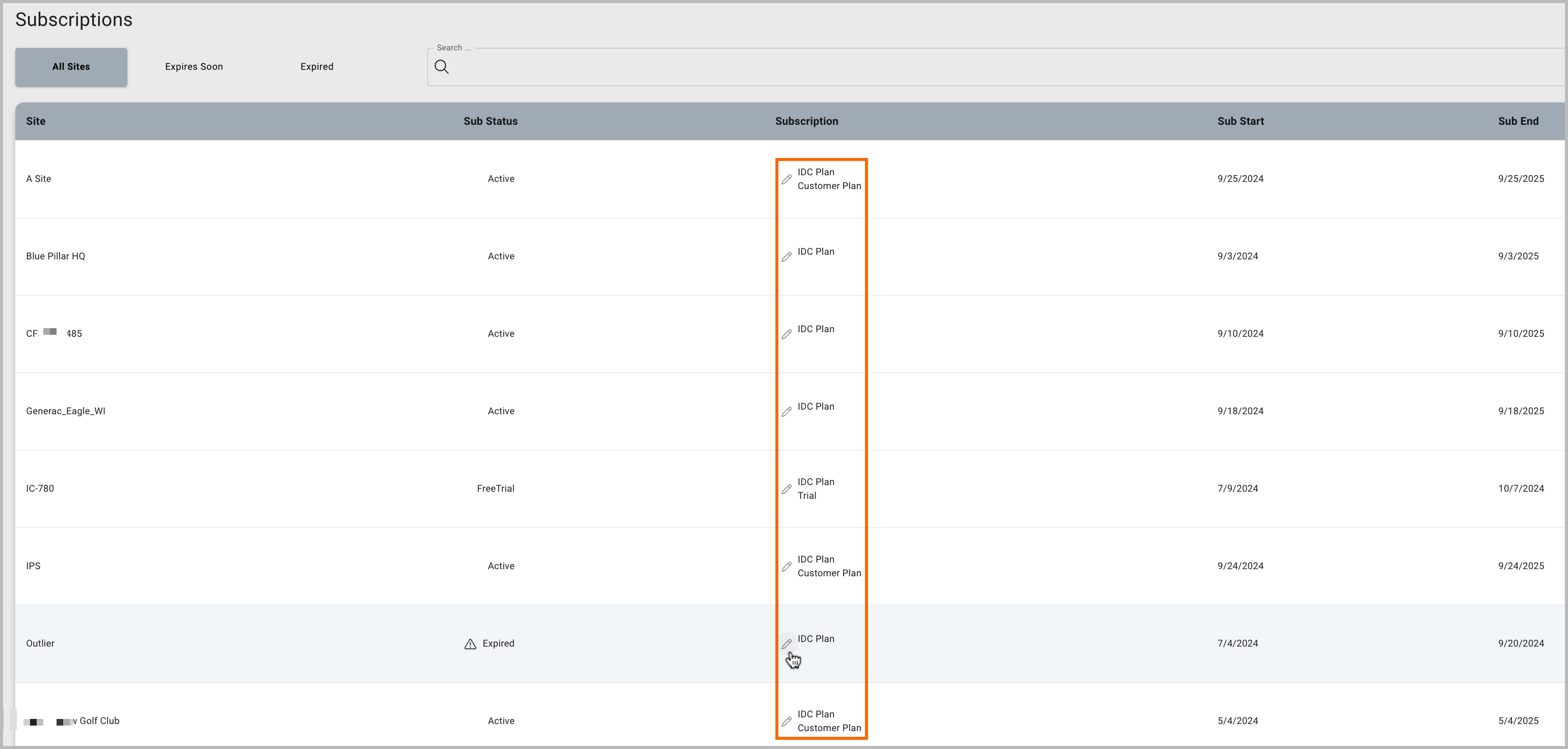Click the 'IC-780' site cell
This screenshot has width=1568, height=749.
(x=40, y=488)
